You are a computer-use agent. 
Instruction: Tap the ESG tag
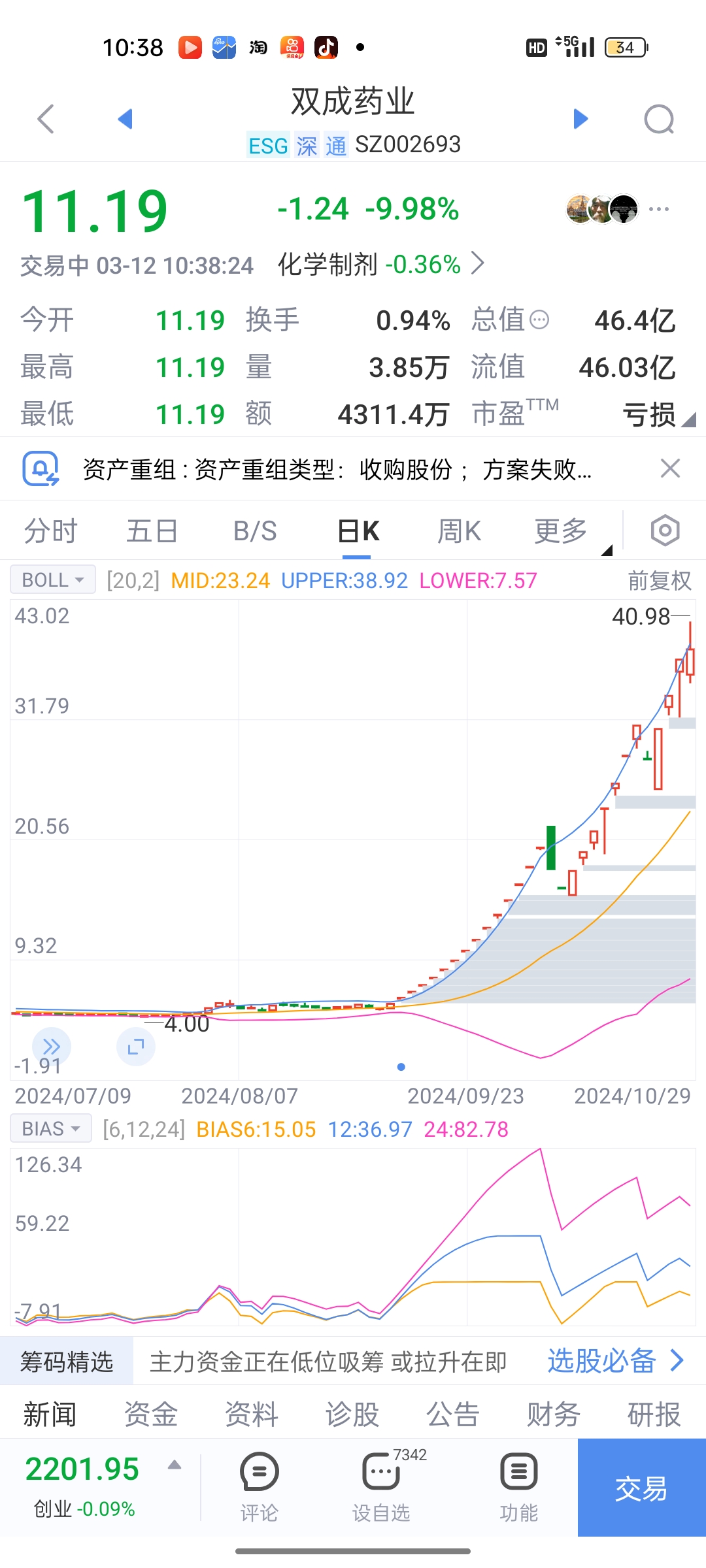268,146
